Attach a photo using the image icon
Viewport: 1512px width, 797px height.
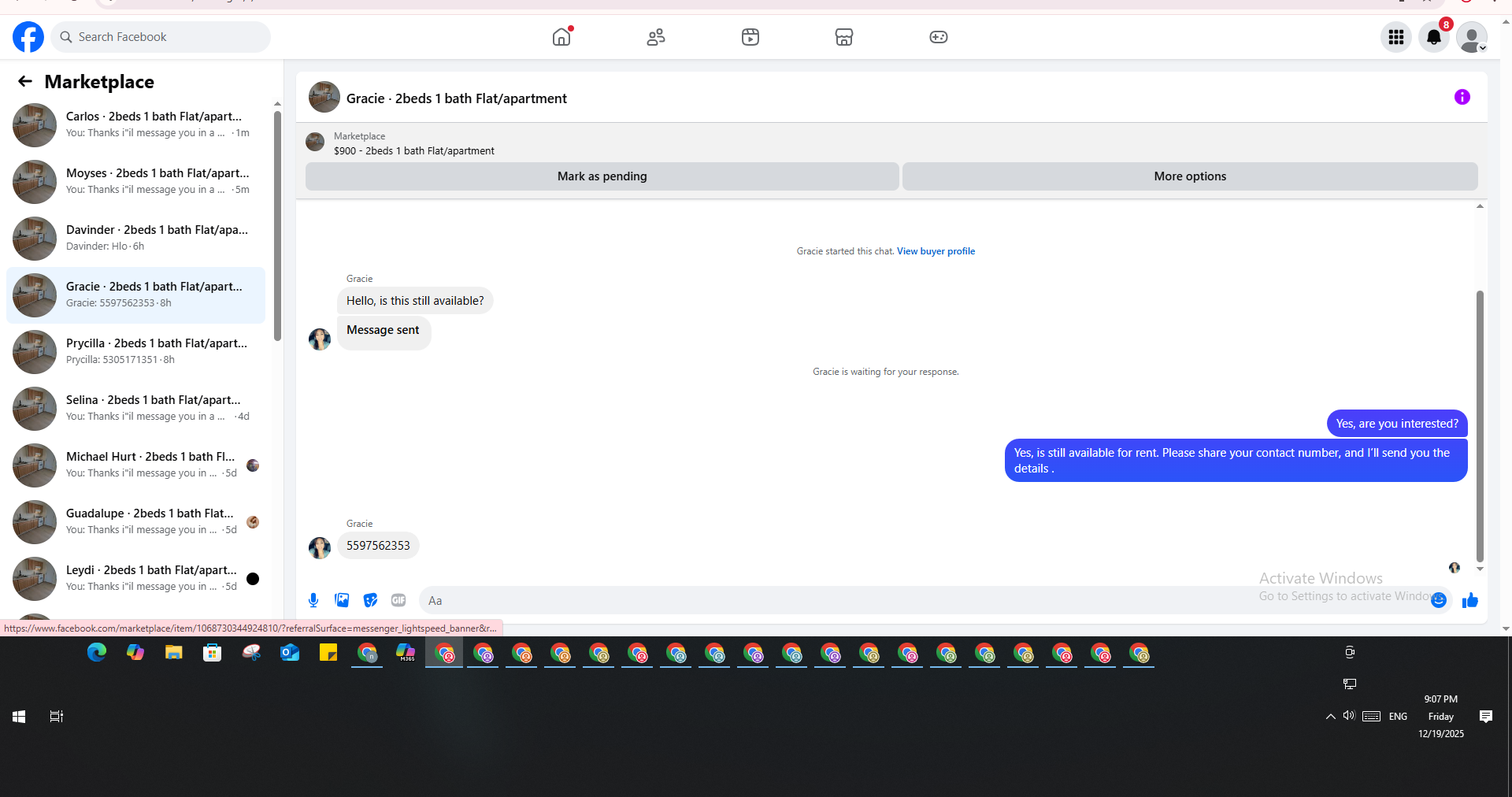coord(342,600)
